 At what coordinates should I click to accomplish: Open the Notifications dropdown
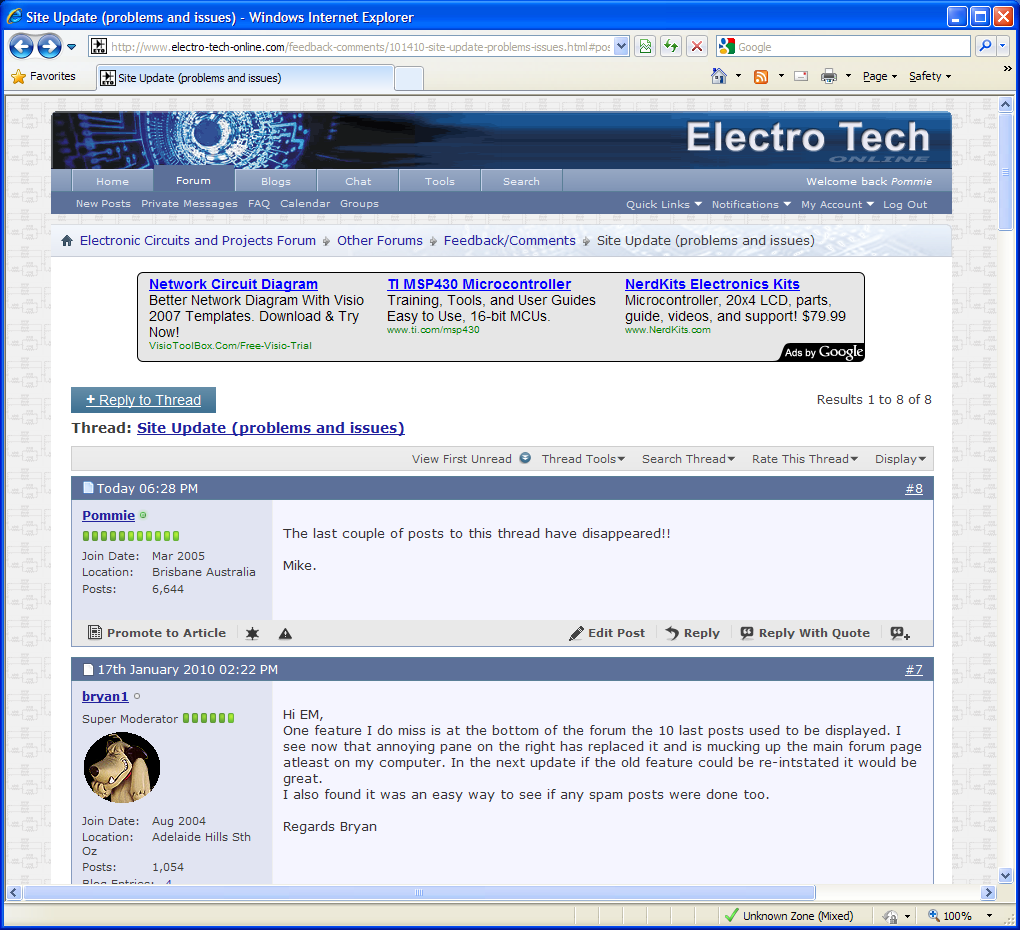click(751, 204)
